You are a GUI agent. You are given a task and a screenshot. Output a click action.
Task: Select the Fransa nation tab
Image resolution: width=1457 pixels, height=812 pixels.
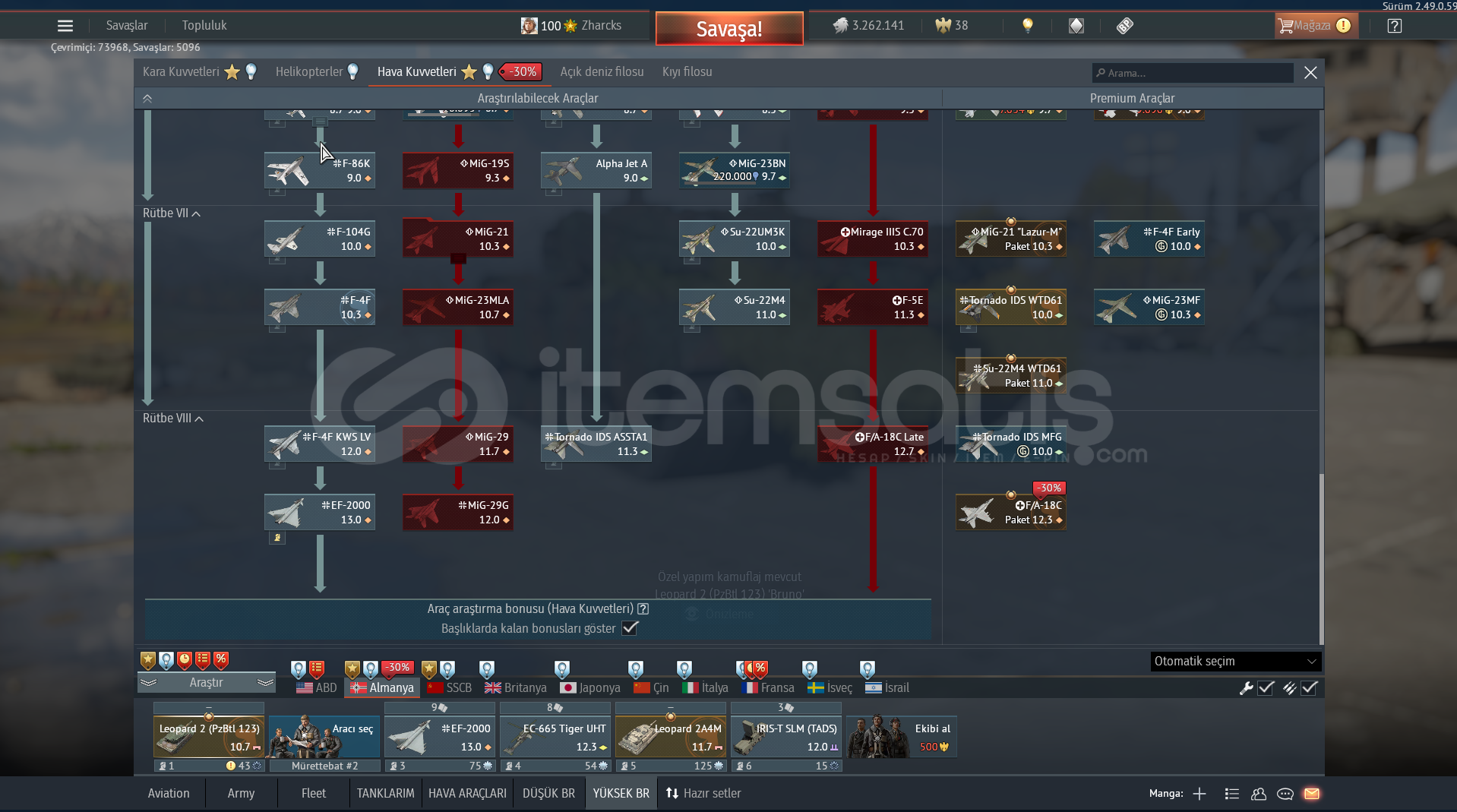click(768, 688)
